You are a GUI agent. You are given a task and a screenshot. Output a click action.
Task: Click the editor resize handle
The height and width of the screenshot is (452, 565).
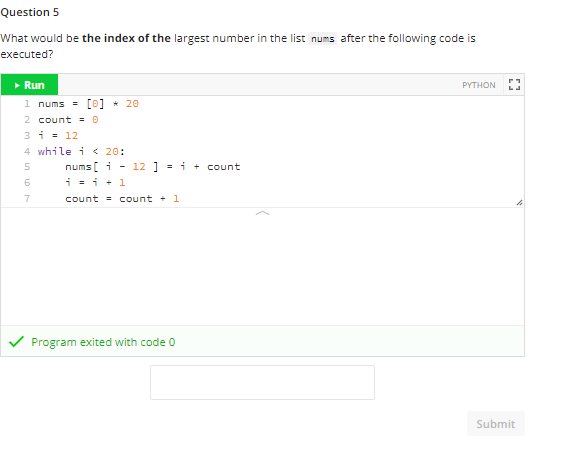[519, 203]
